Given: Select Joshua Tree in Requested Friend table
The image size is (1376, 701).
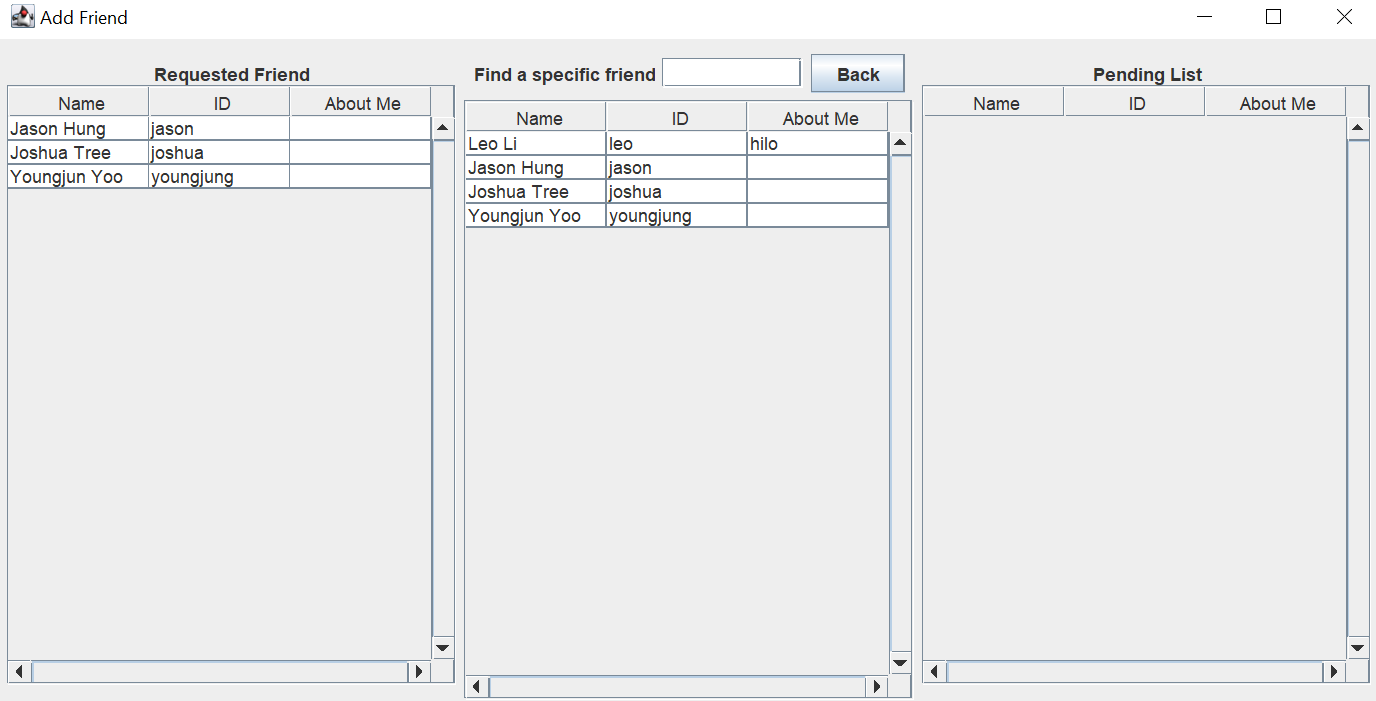Looking at the screenshot, I should click(x=78, y=153).
